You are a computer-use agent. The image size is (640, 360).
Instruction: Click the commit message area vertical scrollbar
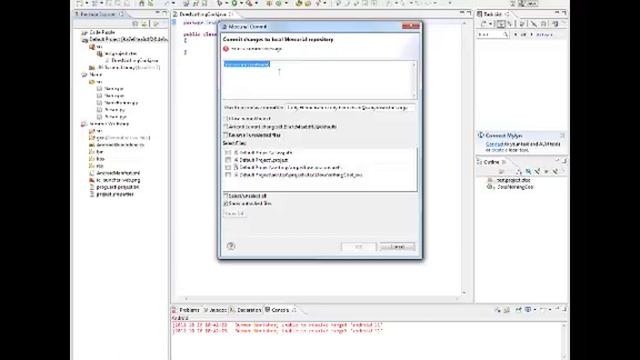[414, 80]
